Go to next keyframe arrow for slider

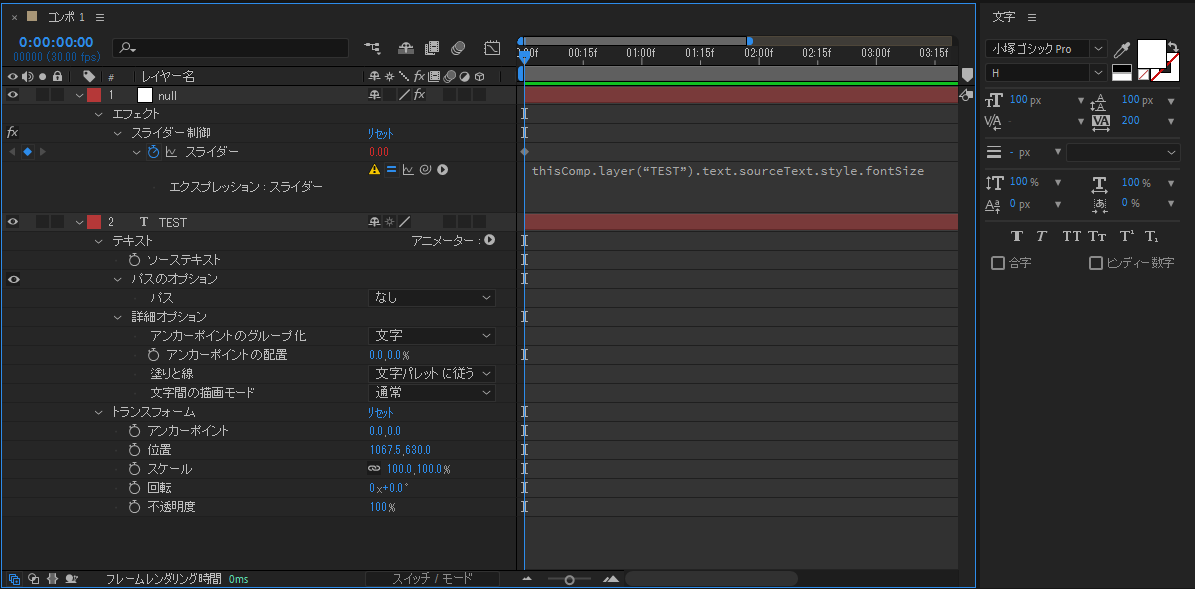pos(43,152)
